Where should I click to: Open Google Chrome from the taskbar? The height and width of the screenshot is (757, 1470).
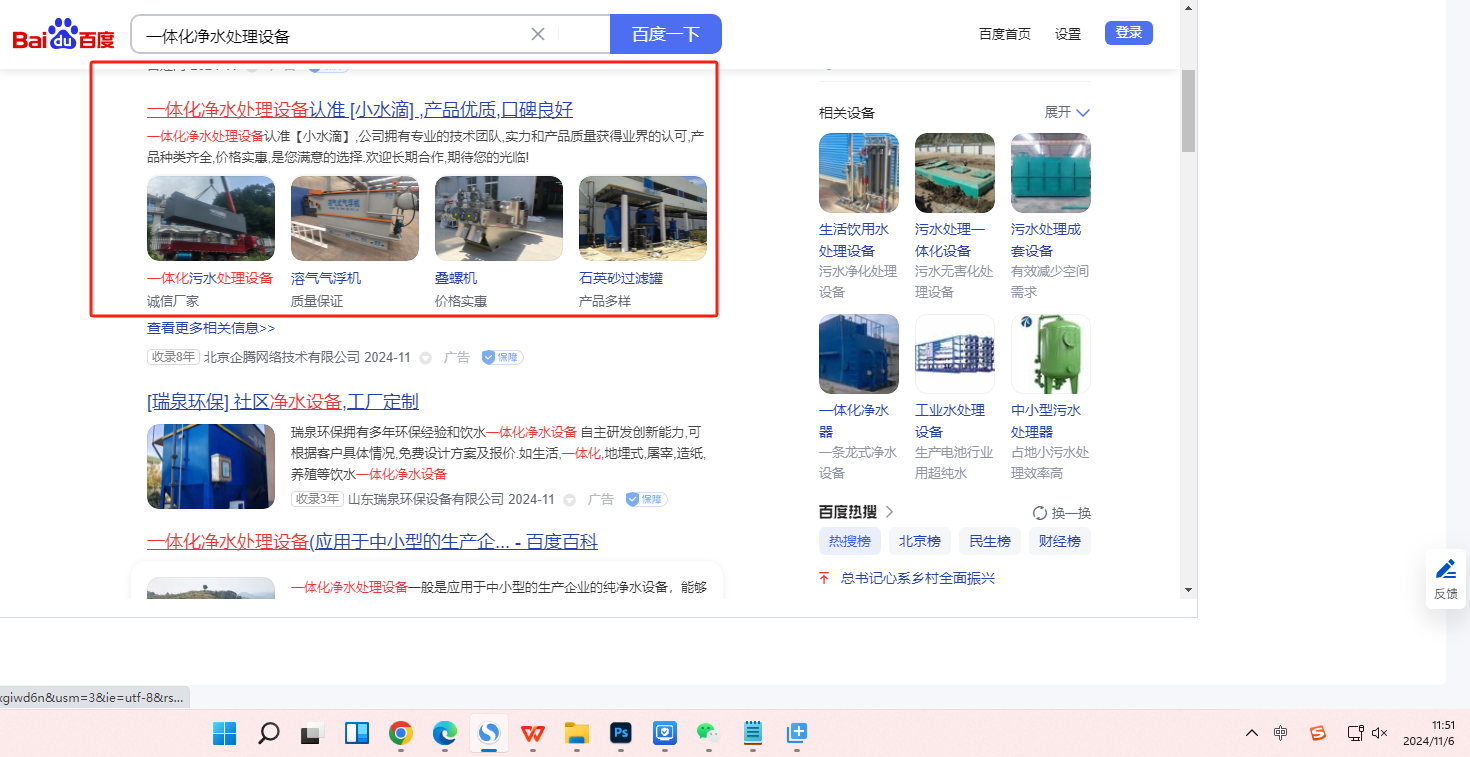point(401,733)
